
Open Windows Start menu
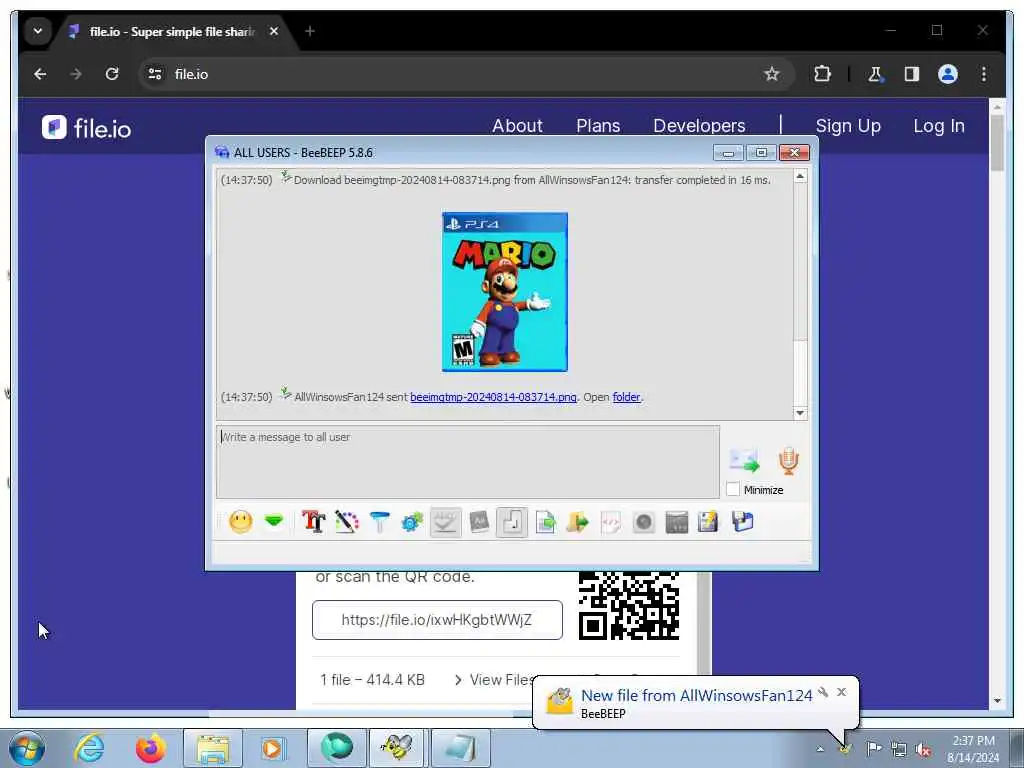pos(27,748)
